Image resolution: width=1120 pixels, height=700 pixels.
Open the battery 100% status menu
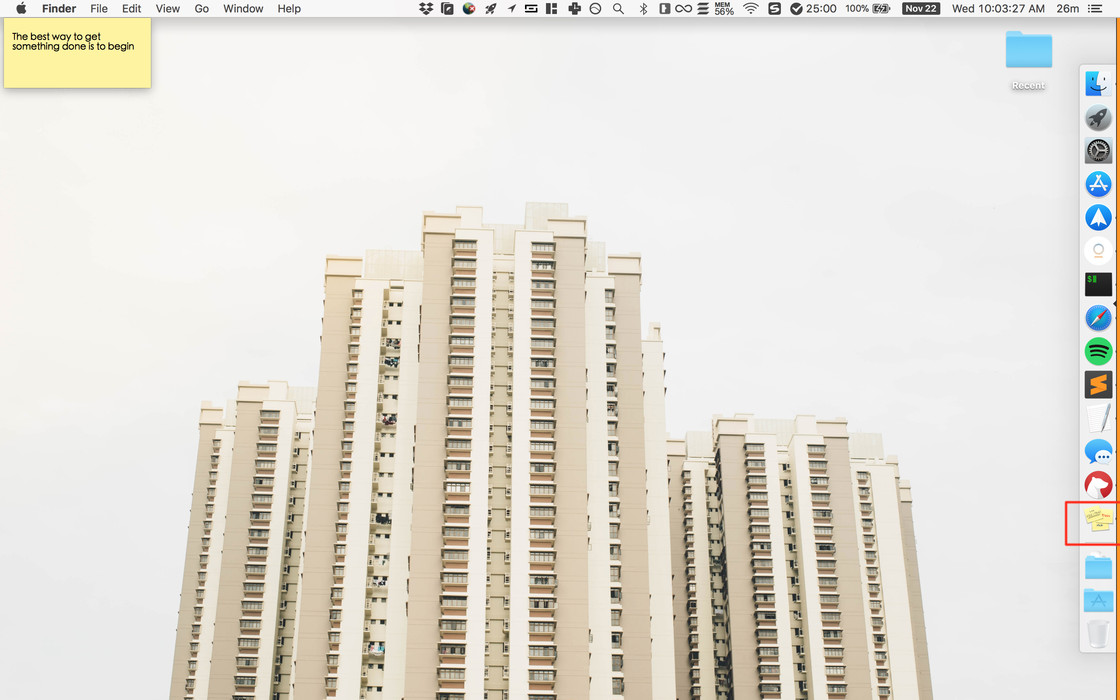[867, 9]
